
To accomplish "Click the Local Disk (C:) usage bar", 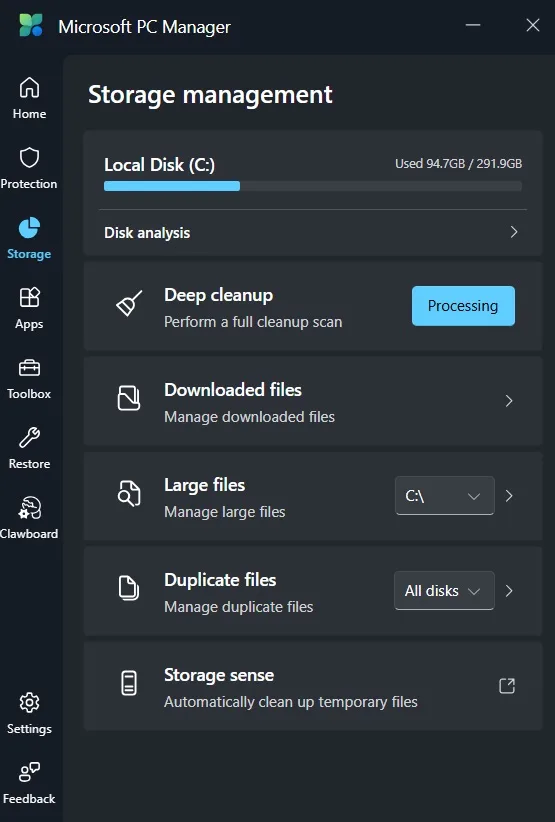I will click(313, 186).
